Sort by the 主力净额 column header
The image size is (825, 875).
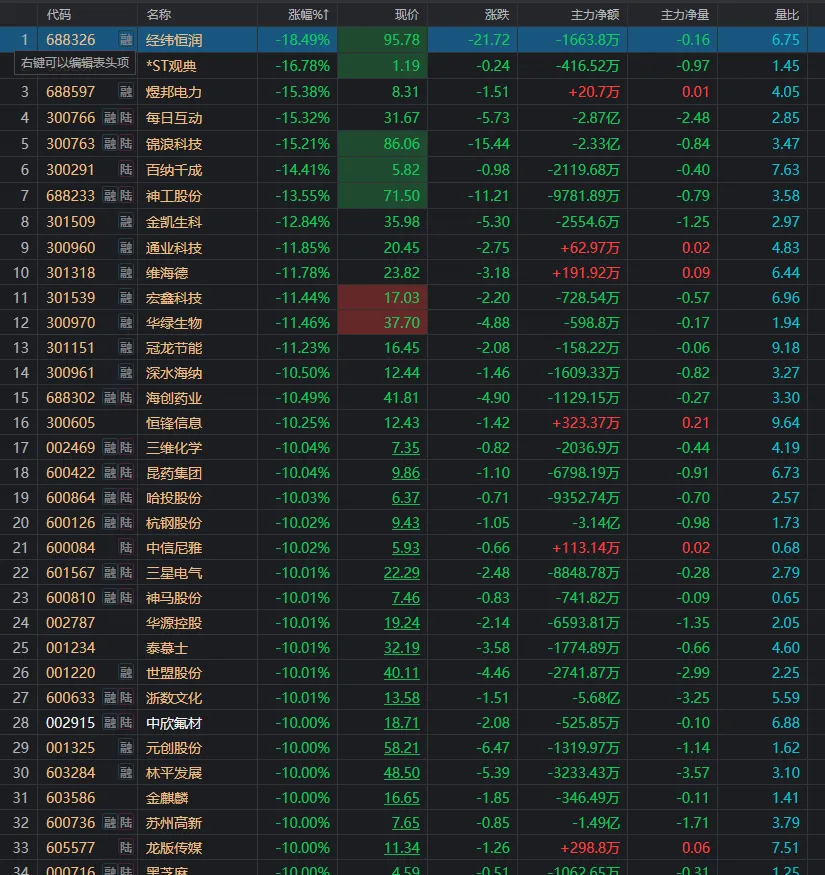click(595, 15)
